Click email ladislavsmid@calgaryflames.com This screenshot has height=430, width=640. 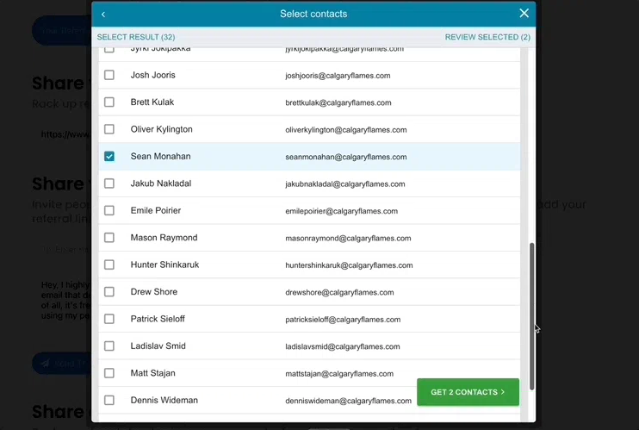[342, 347]
